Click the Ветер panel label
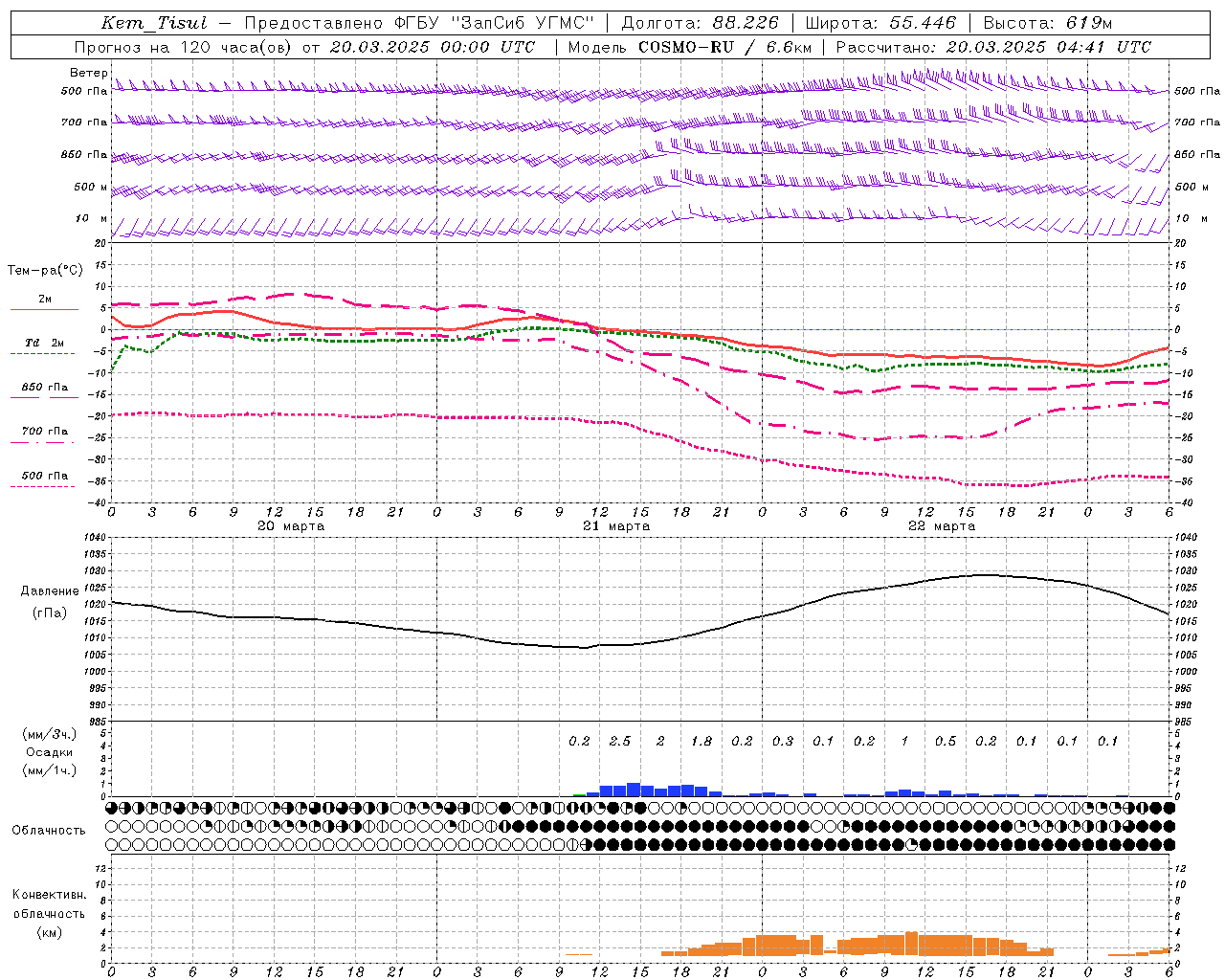Image resolution: width=1225 pixels, height=980 pixels. (88, 73)
